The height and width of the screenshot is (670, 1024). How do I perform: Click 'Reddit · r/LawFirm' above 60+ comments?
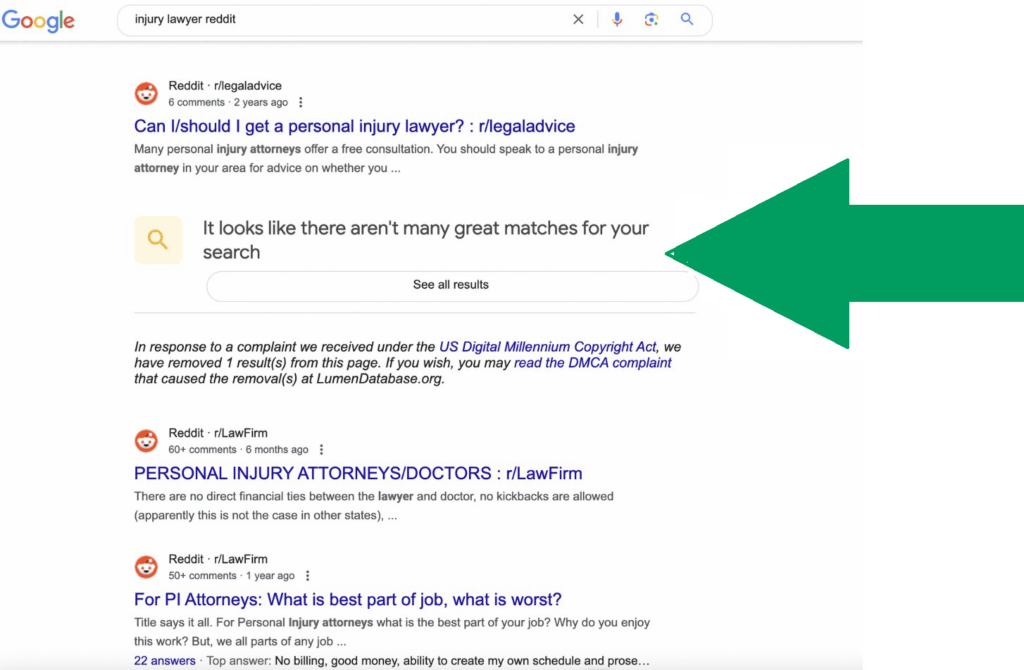point(217,433)
